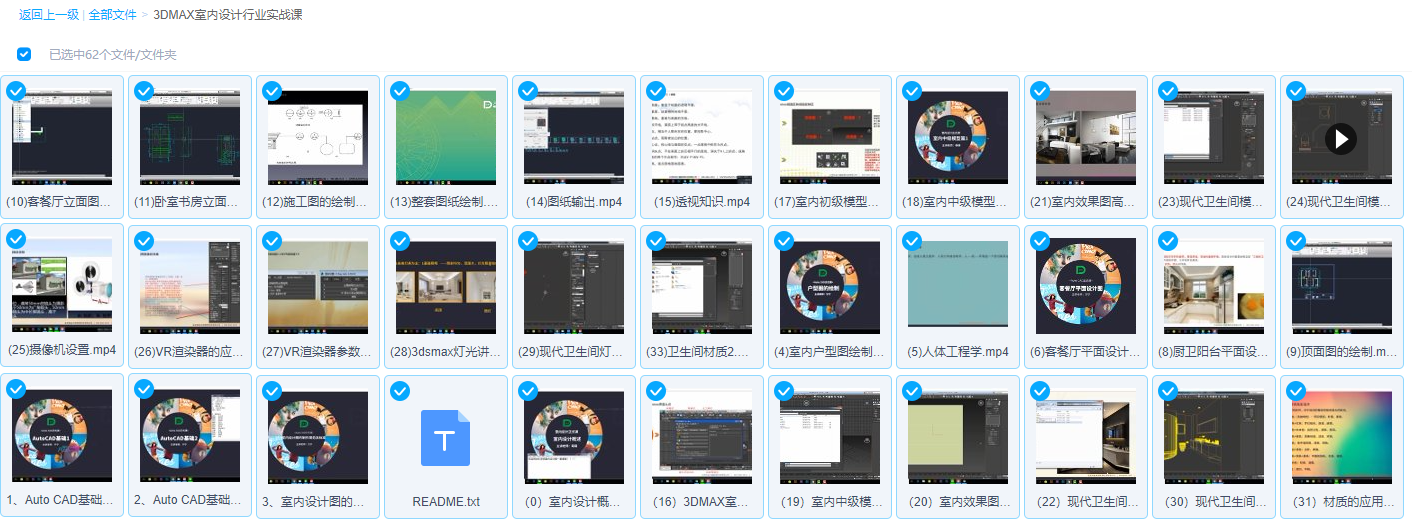Open the (21)室内效果图高 thumbnail
Screen dimensions: 1412x521
1085,138
